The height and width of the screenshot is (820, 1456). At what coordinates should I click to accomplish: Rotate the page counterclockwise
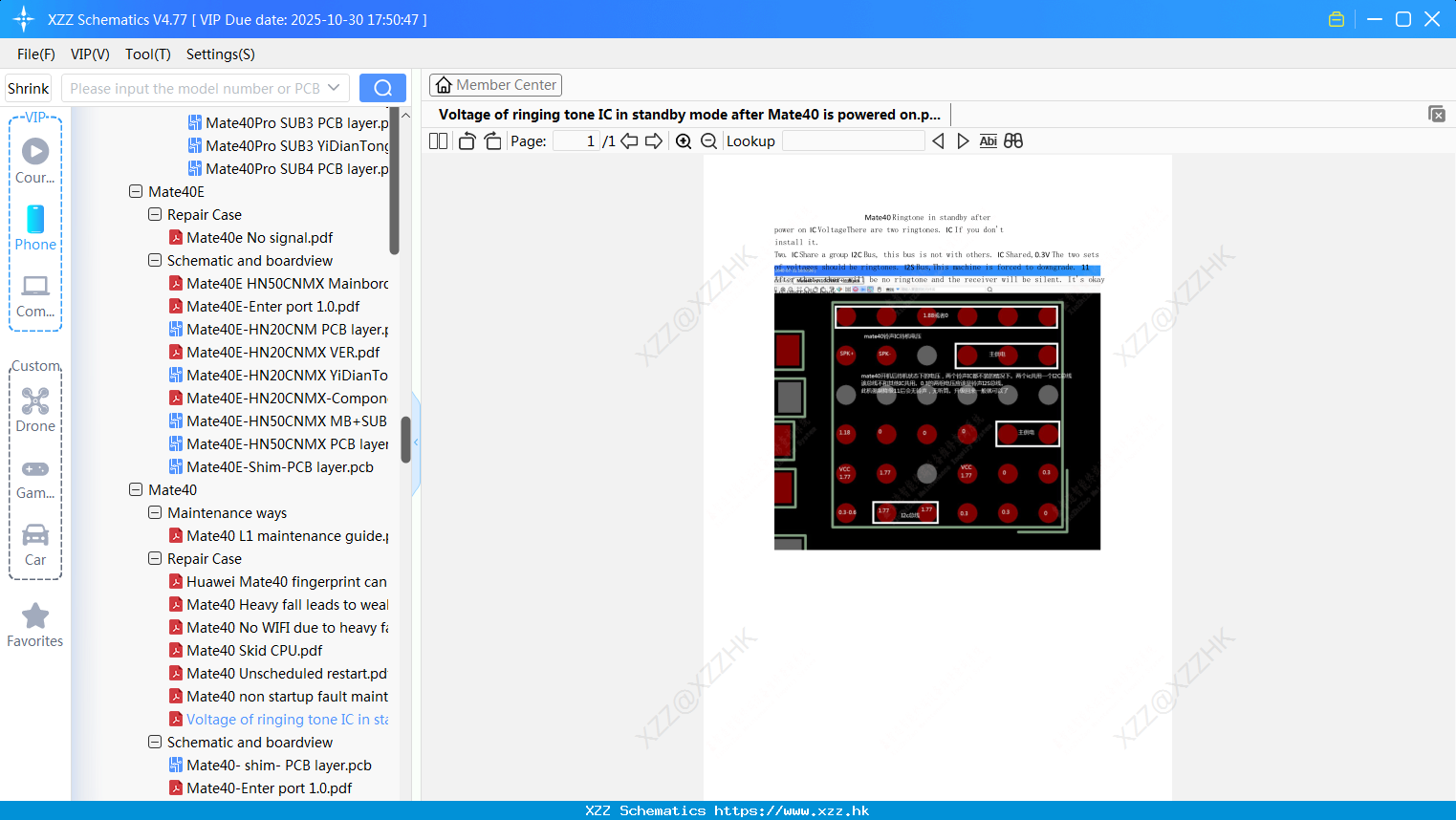467,140
